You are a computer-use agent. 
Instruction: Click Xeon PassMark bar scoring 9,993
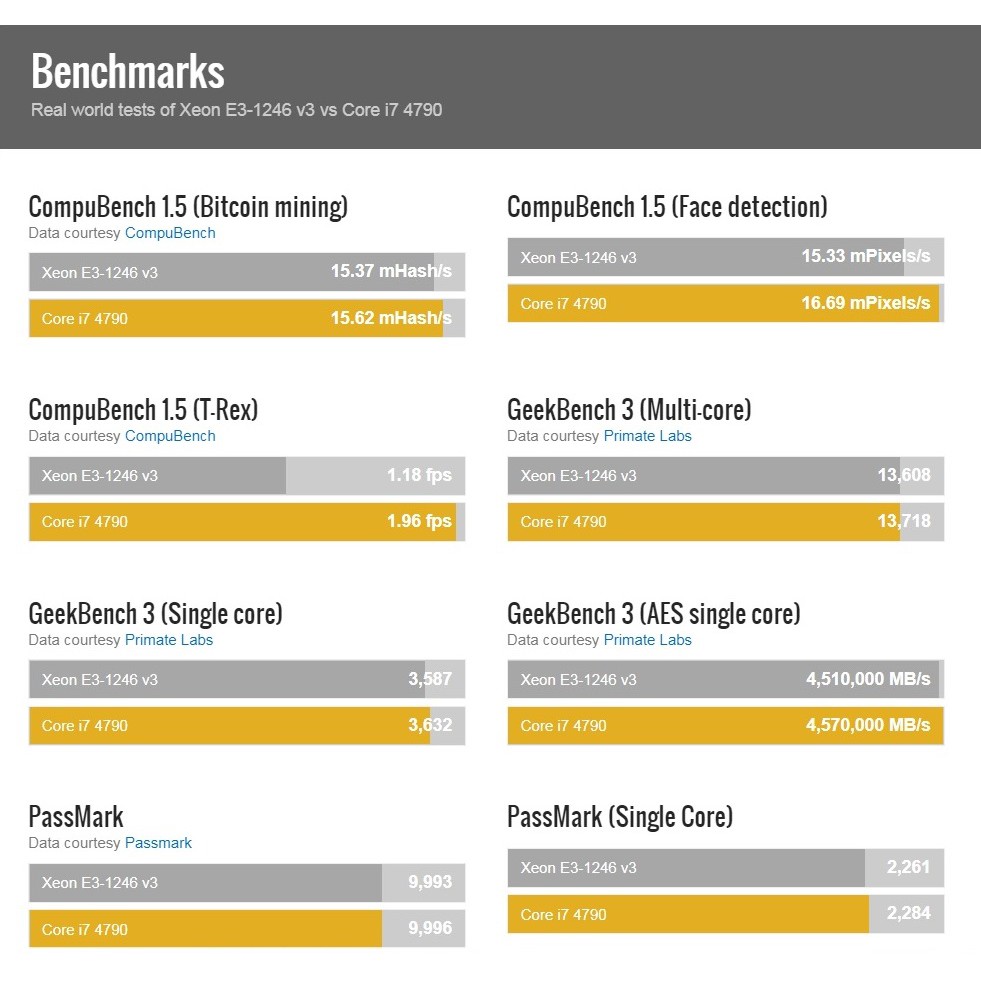[x=246, y=883]
